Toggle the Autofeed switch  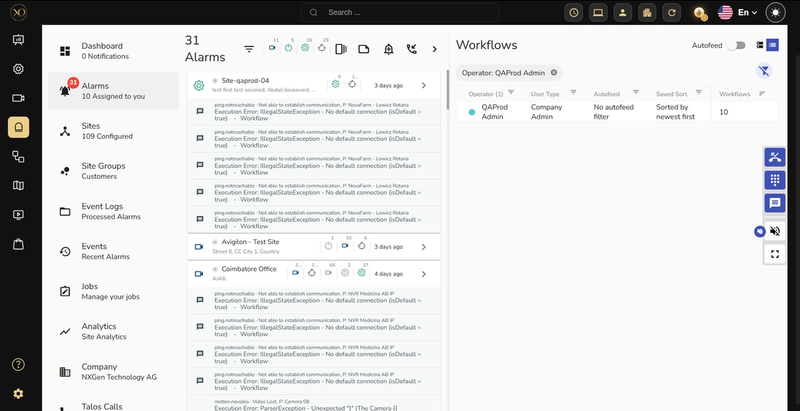tap(738, 45)
